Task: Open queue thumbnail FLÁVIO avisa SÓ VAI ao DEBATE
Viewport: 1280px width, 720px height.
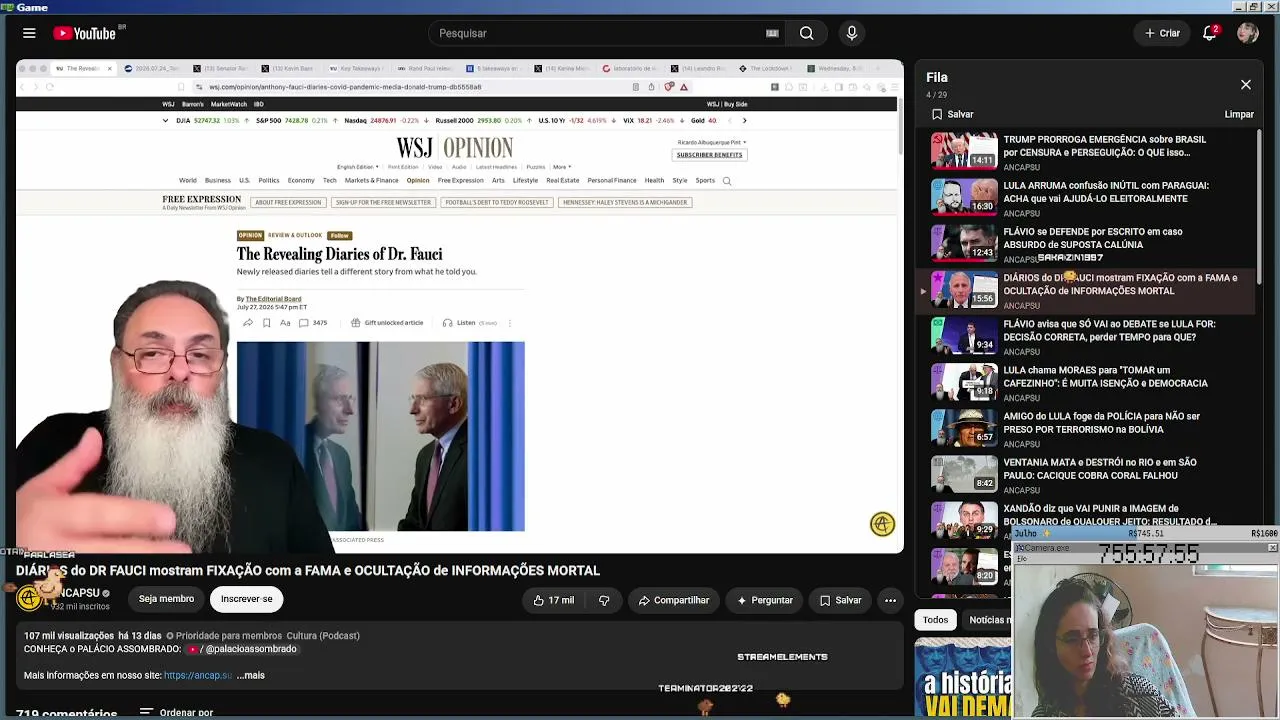Action: pos(964,334)
